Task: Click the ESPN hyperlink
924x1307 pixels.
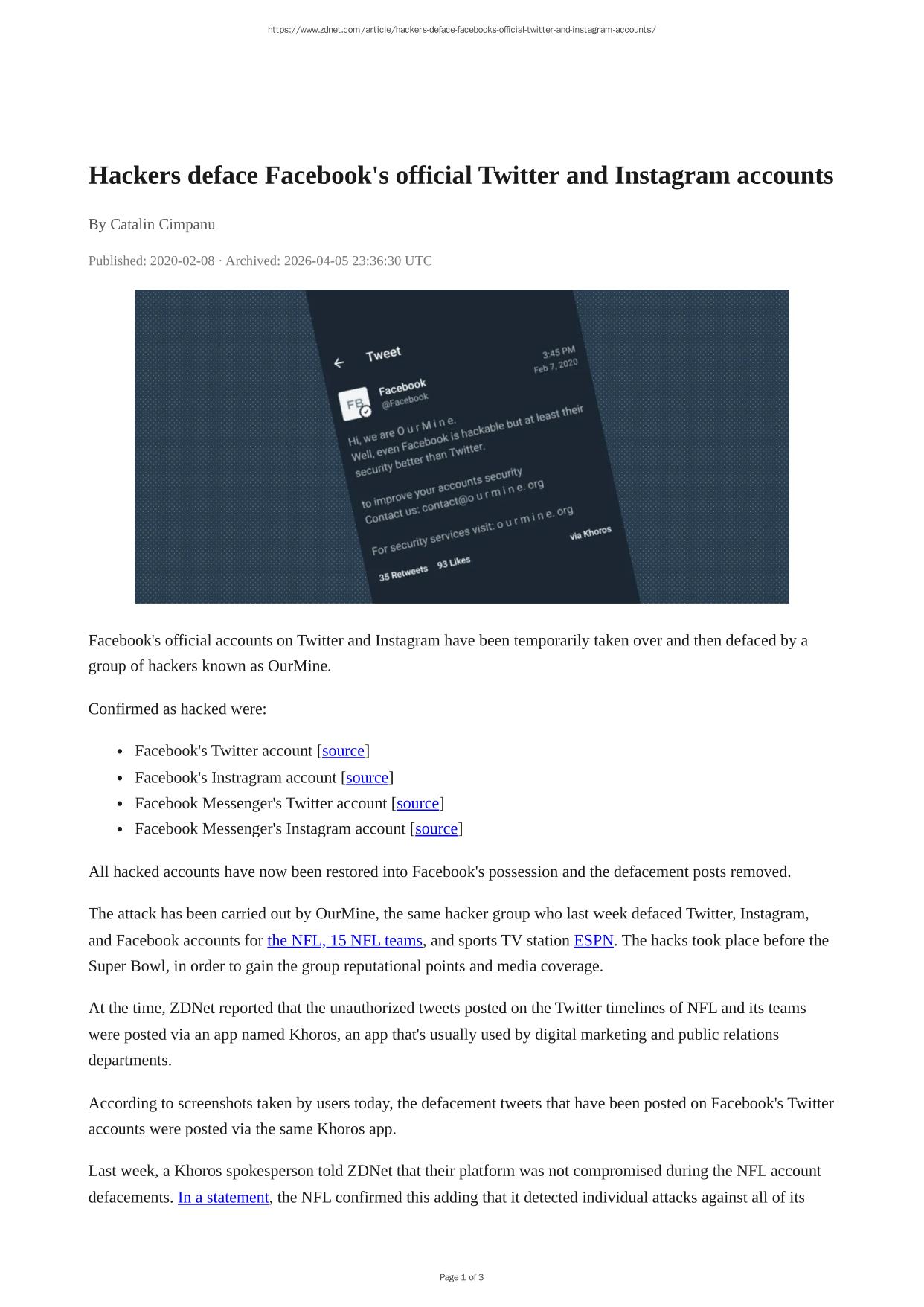Action: tap(593, 940)
